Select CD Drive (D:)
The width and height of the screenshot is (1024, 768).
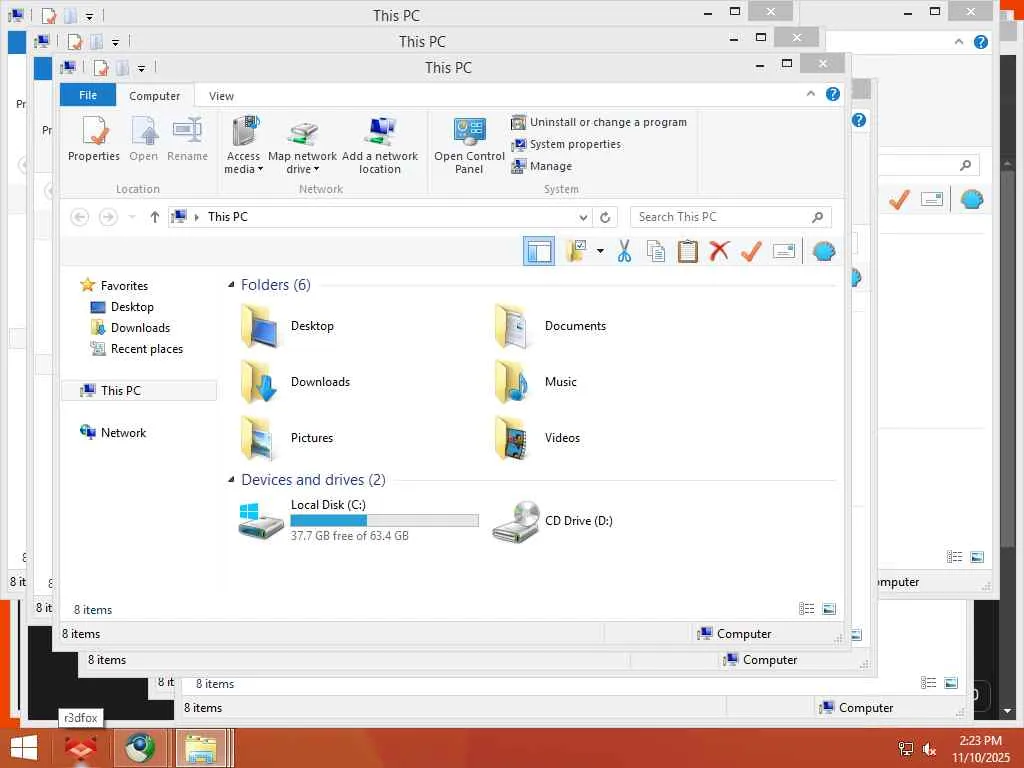552,520
